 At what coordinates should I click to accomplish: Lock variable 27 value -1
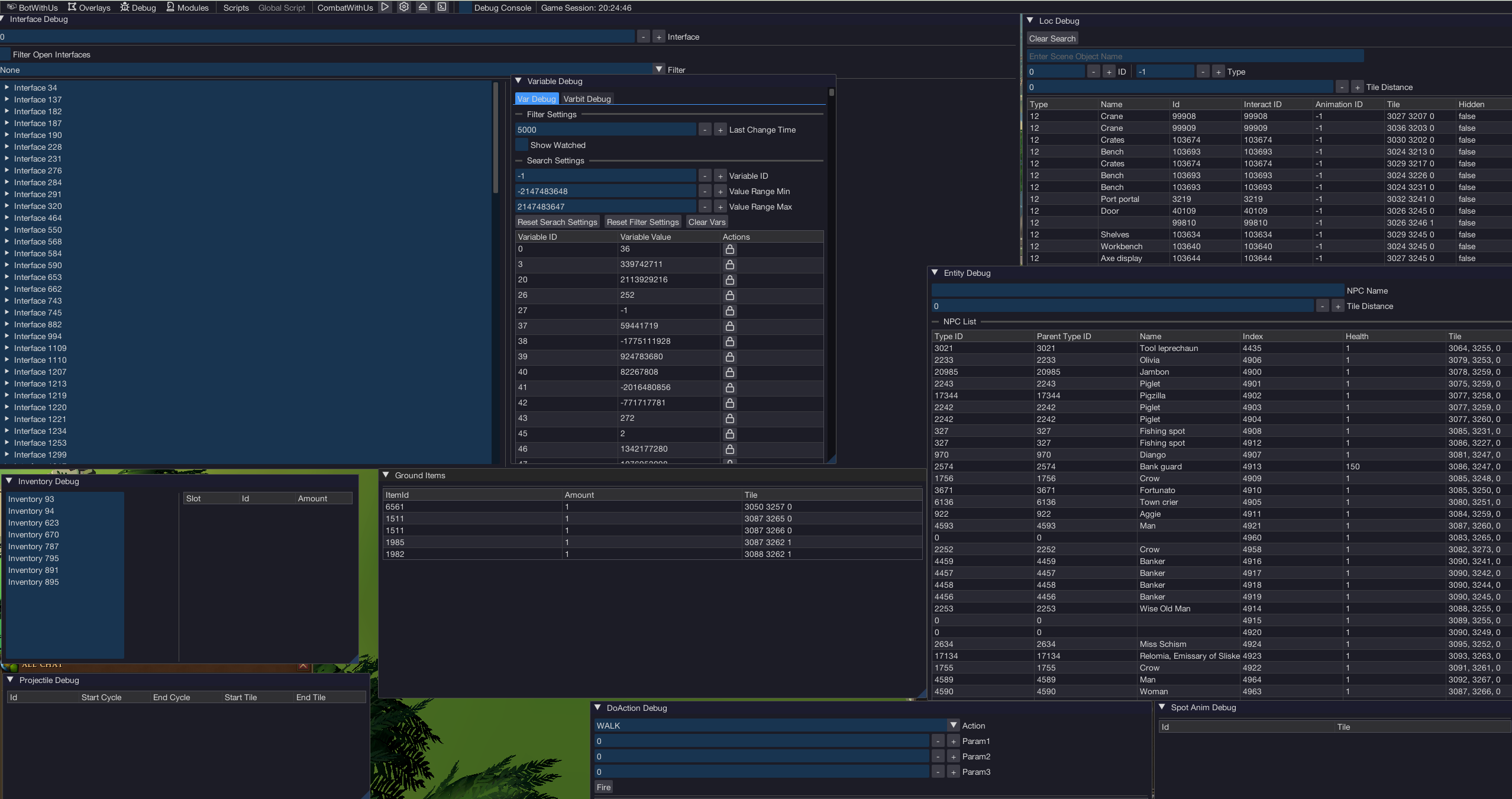(730, 311)
